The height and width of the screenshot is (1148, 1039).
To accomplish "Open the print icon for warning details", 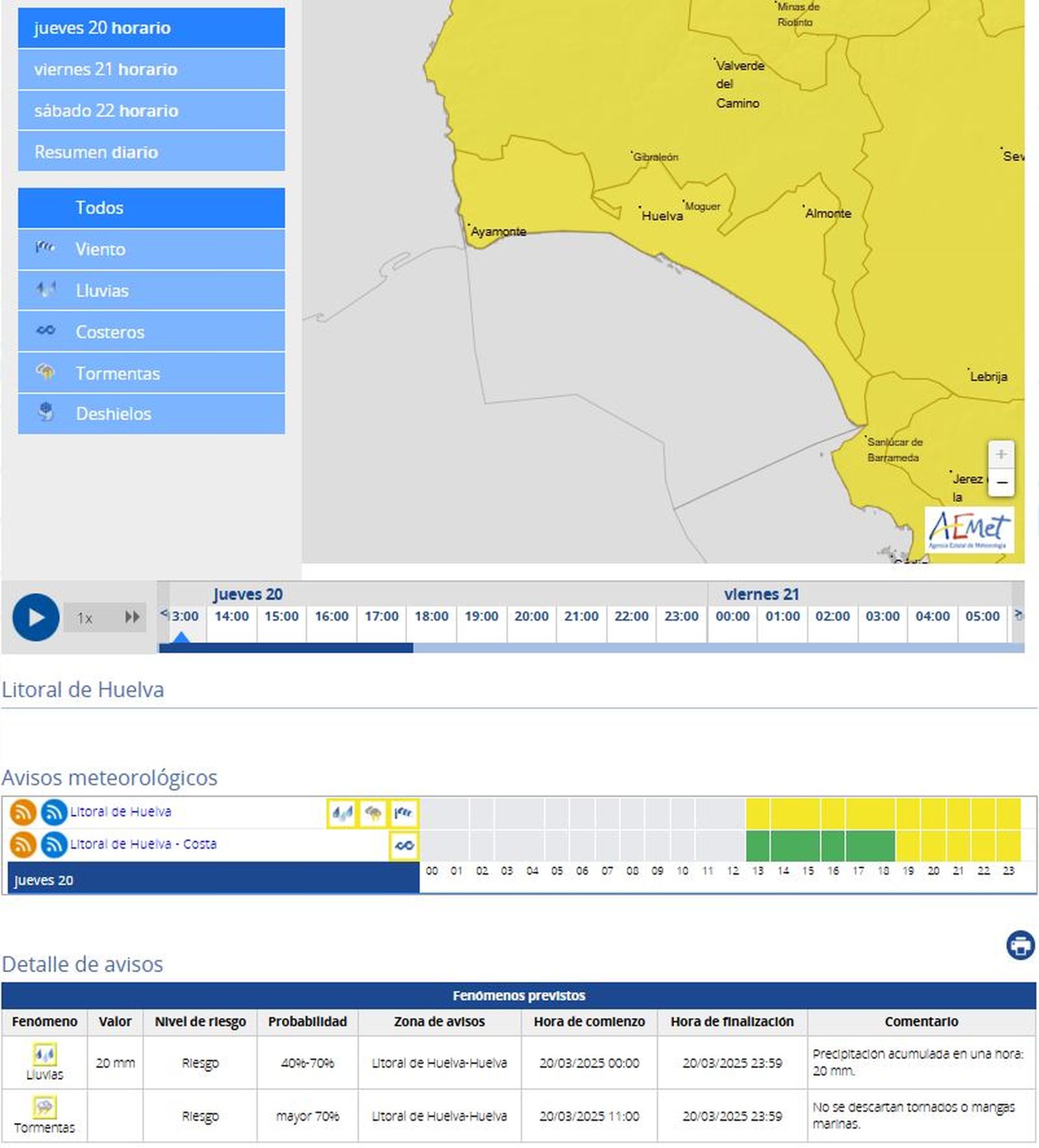I will point(1020,945).
